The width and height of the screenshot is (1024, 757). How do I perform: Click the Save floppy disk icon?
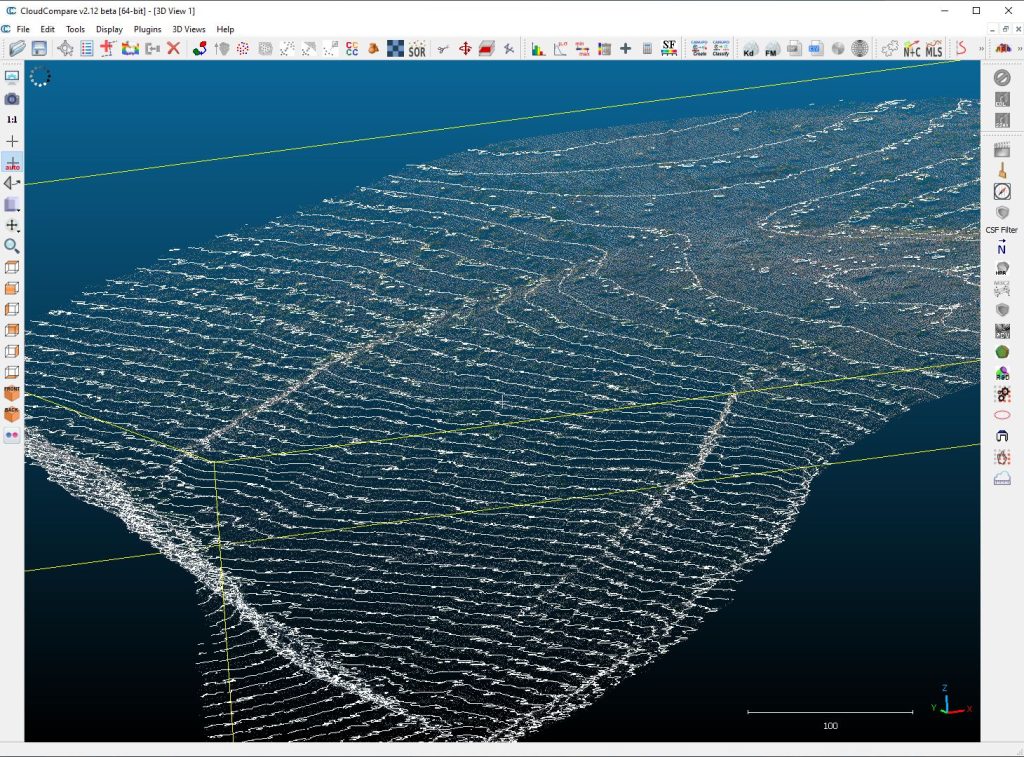pos(39,48)
